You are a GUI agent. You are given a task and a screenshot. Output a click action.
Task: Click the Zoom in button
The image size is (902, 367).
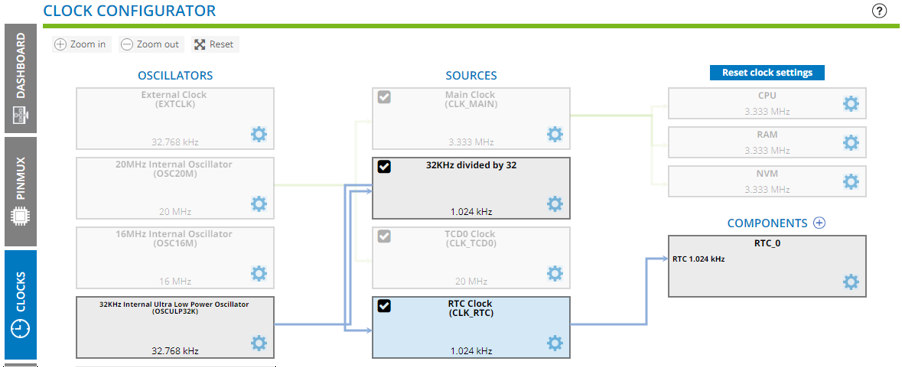click(80, 44)
